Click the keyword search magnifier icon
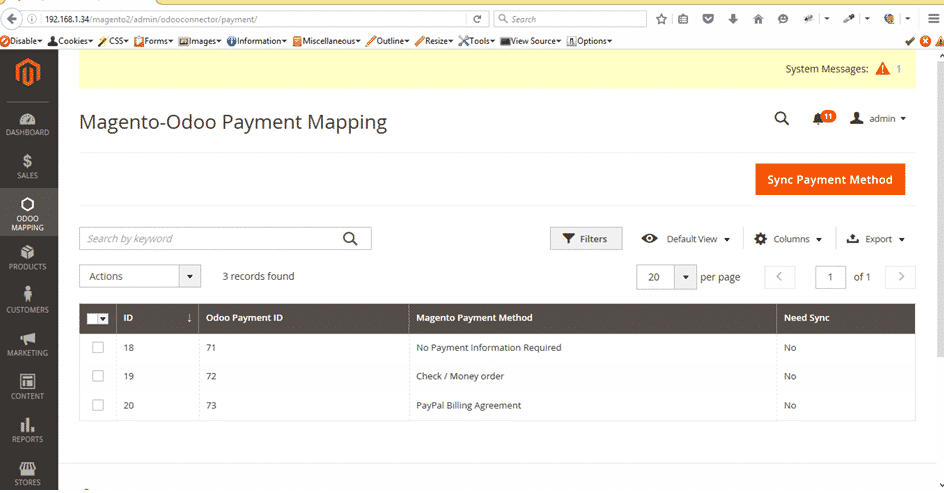944x493 pixels. (350, 238)
